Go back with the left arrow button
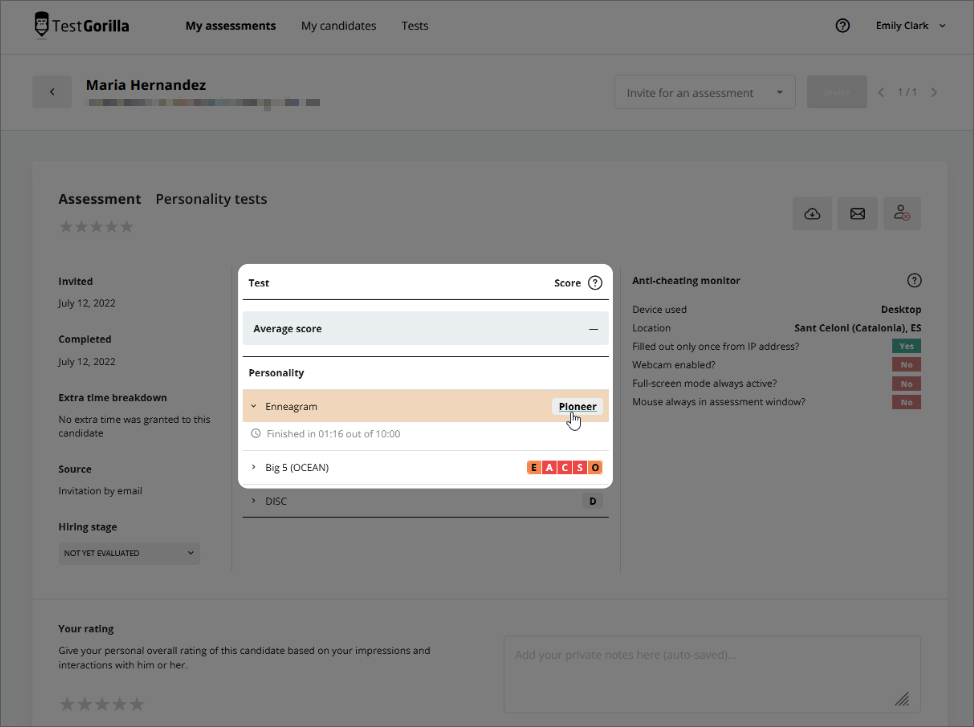Image resolution: width=974 pixels, height=727 pixels. coord(52,92)
